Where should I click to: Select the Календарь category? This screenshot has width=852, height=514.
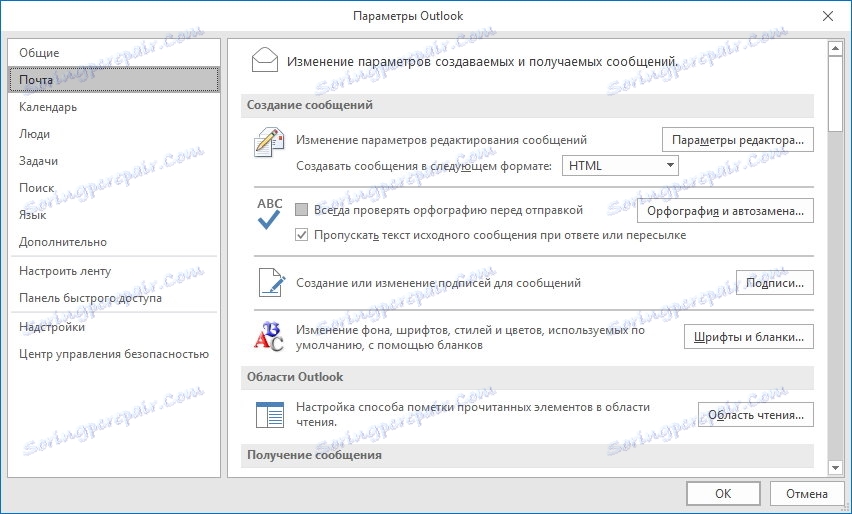[x=48, y=107]
